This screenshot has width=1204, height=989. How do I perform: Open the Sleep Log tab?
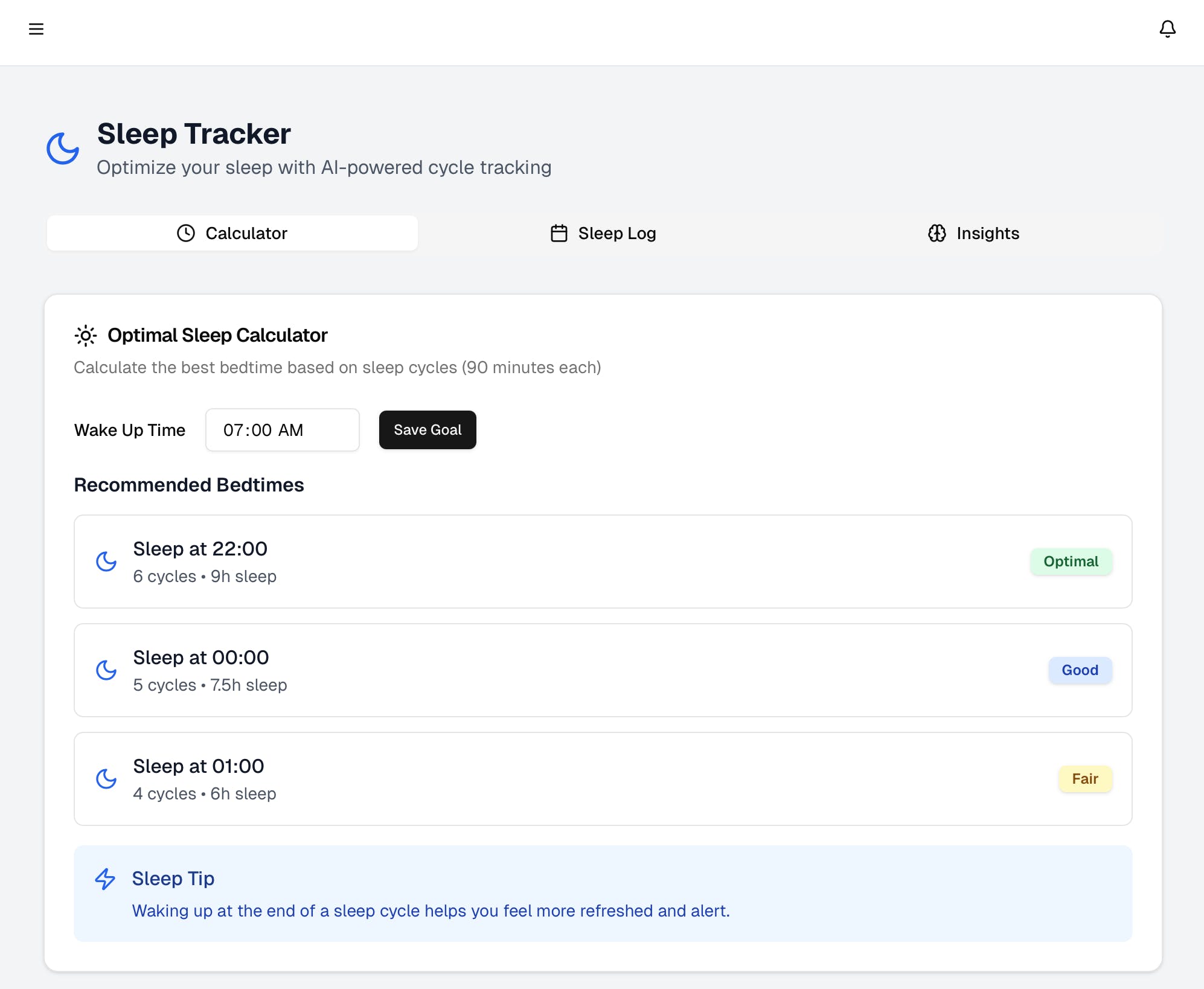coord(603,233)
